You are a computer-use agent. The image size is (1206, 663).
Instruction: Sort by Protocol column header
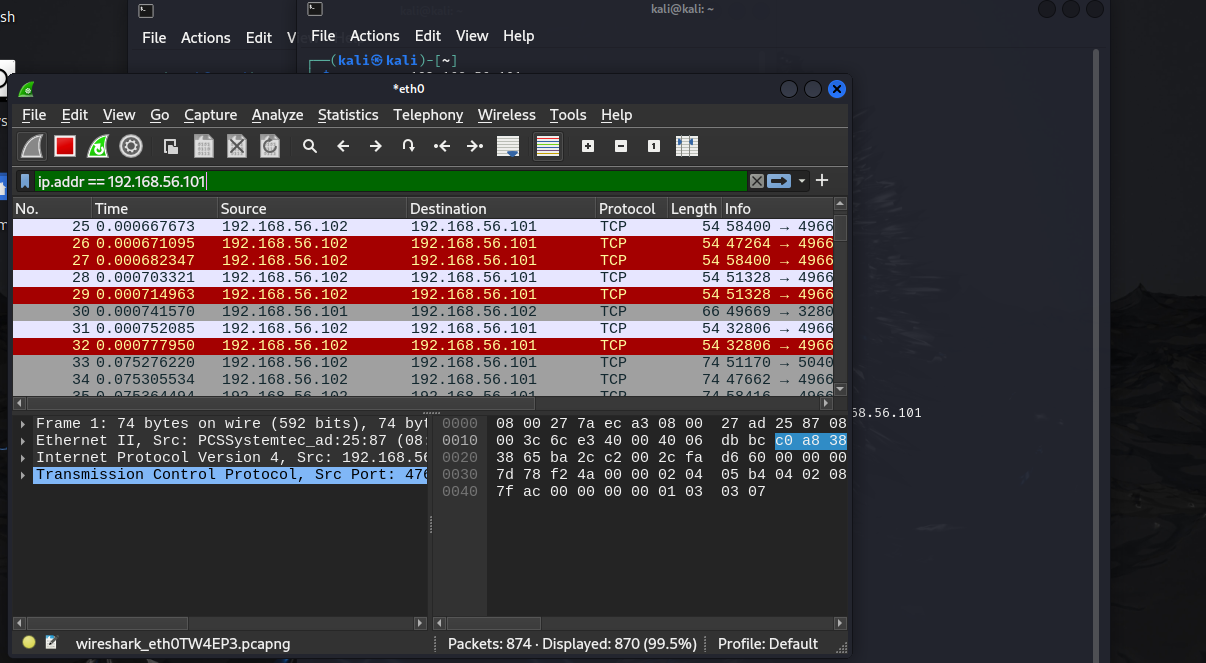coord(631,209)
